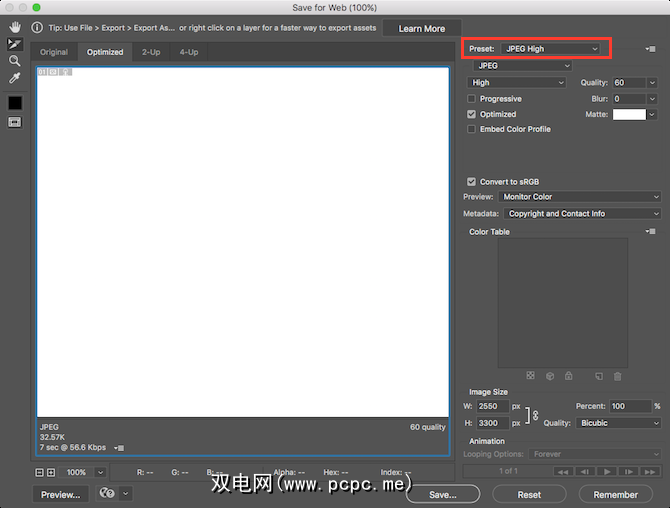
Task: Open the Quality value slider arrow
Action: click(652, 82)
